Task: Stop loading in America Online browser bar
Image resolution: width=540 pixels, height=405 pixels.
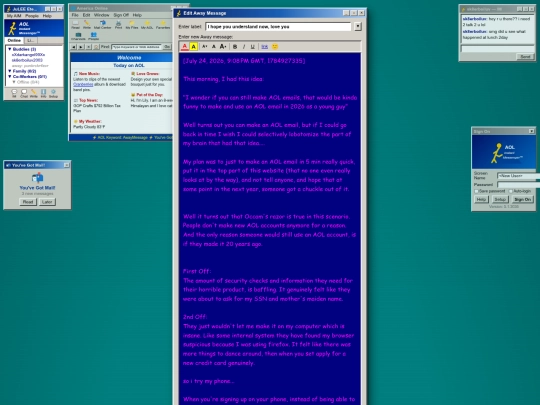Action: pos(89,47)
